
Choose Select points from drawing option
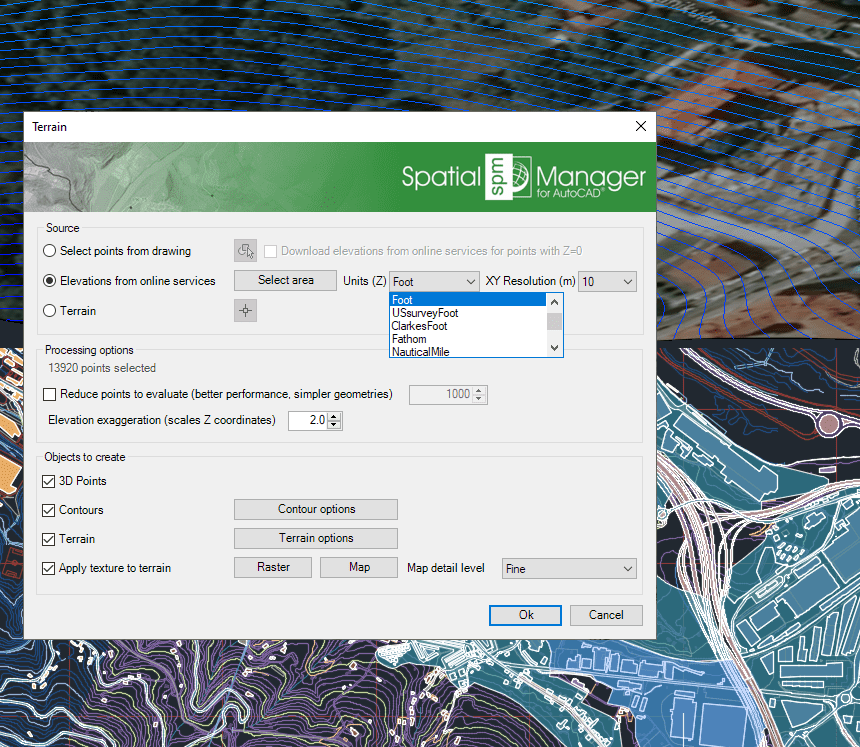pyautogui.click(x=50, y=251)
